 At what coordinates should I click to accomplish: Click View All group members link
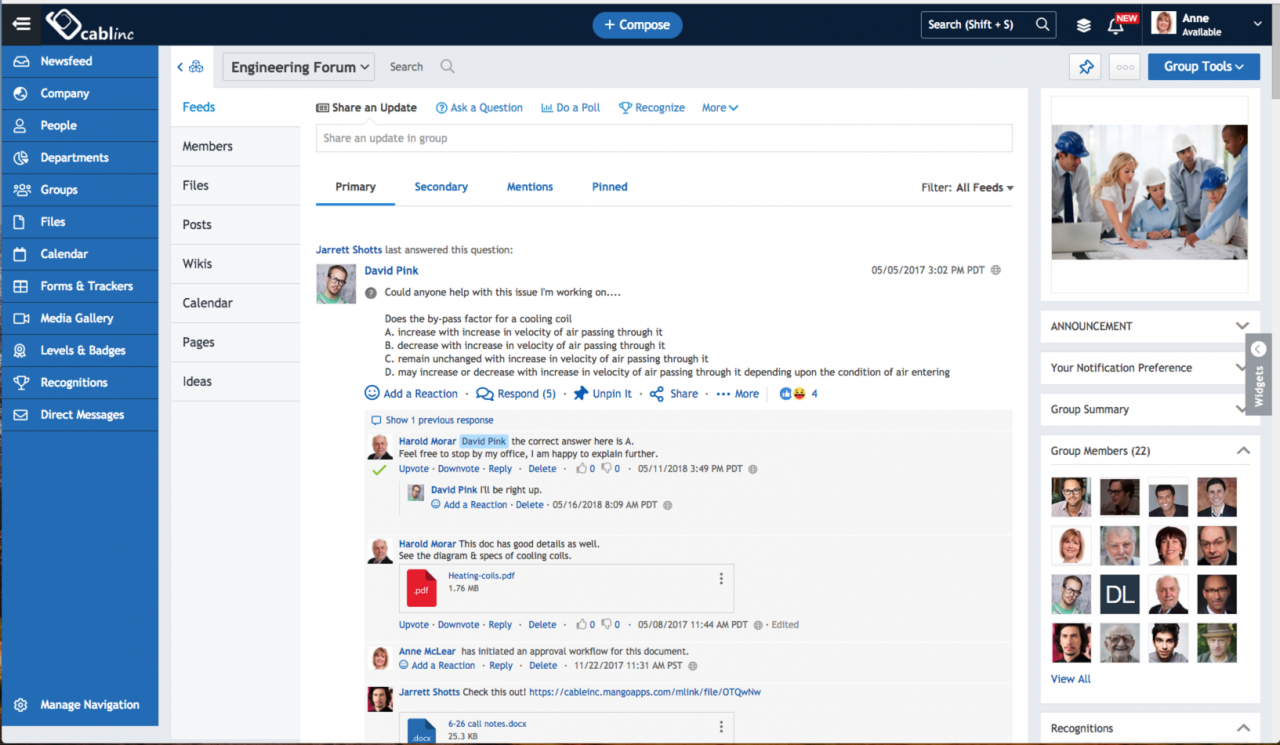[1070, 679]
